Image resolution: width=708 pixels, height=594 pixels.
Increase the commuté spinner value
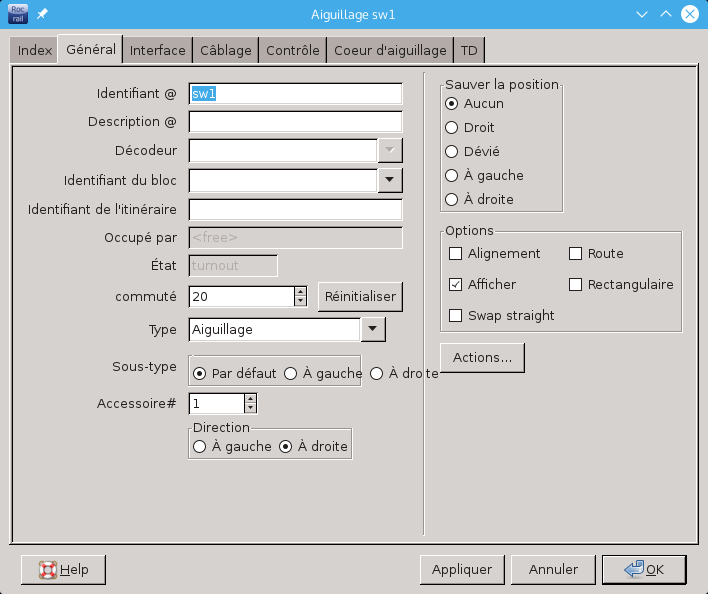tap(300, 291)
